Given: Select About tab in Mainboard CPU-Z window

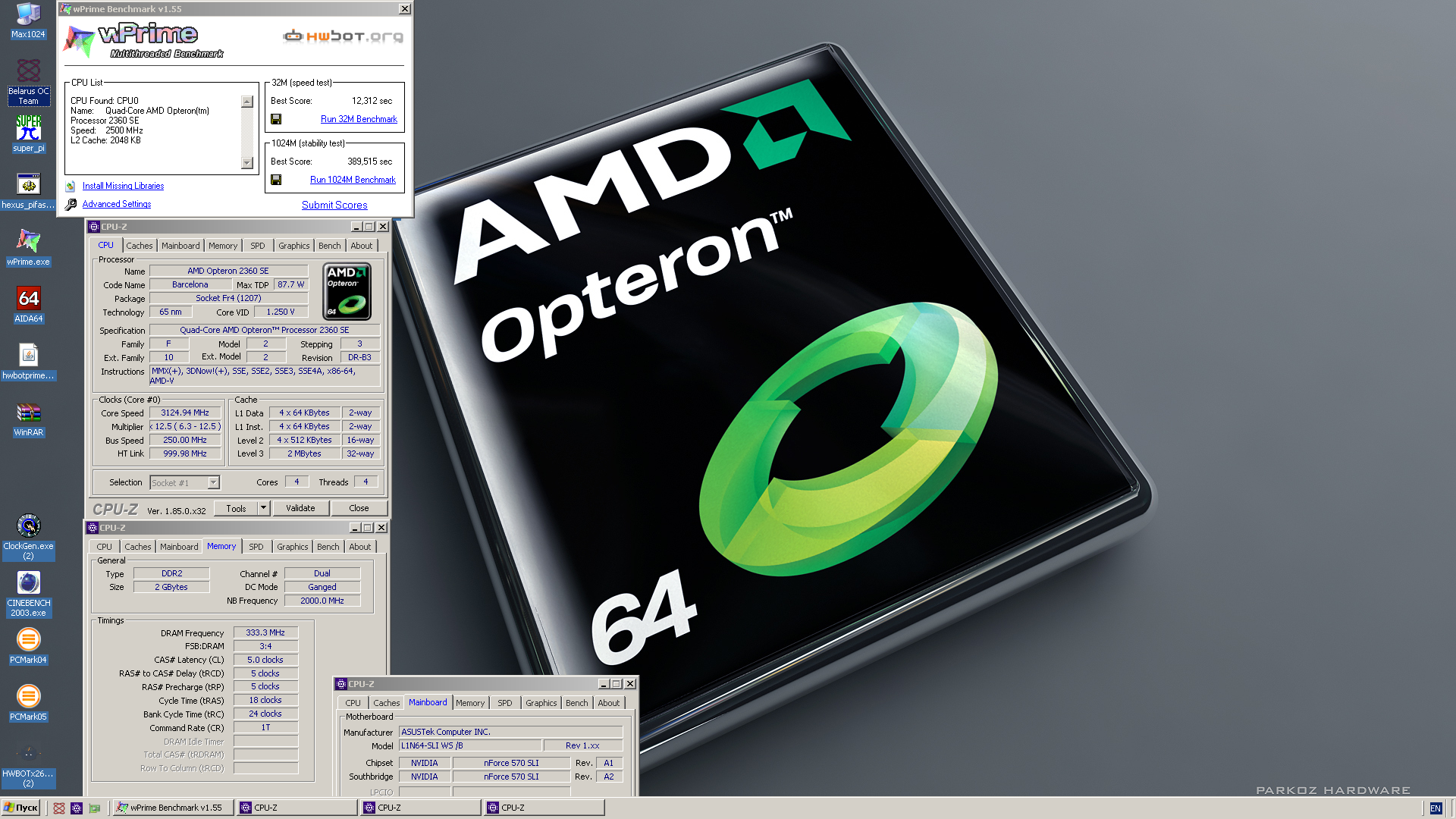Looking at the screenshot, I should tap(609, 703).
